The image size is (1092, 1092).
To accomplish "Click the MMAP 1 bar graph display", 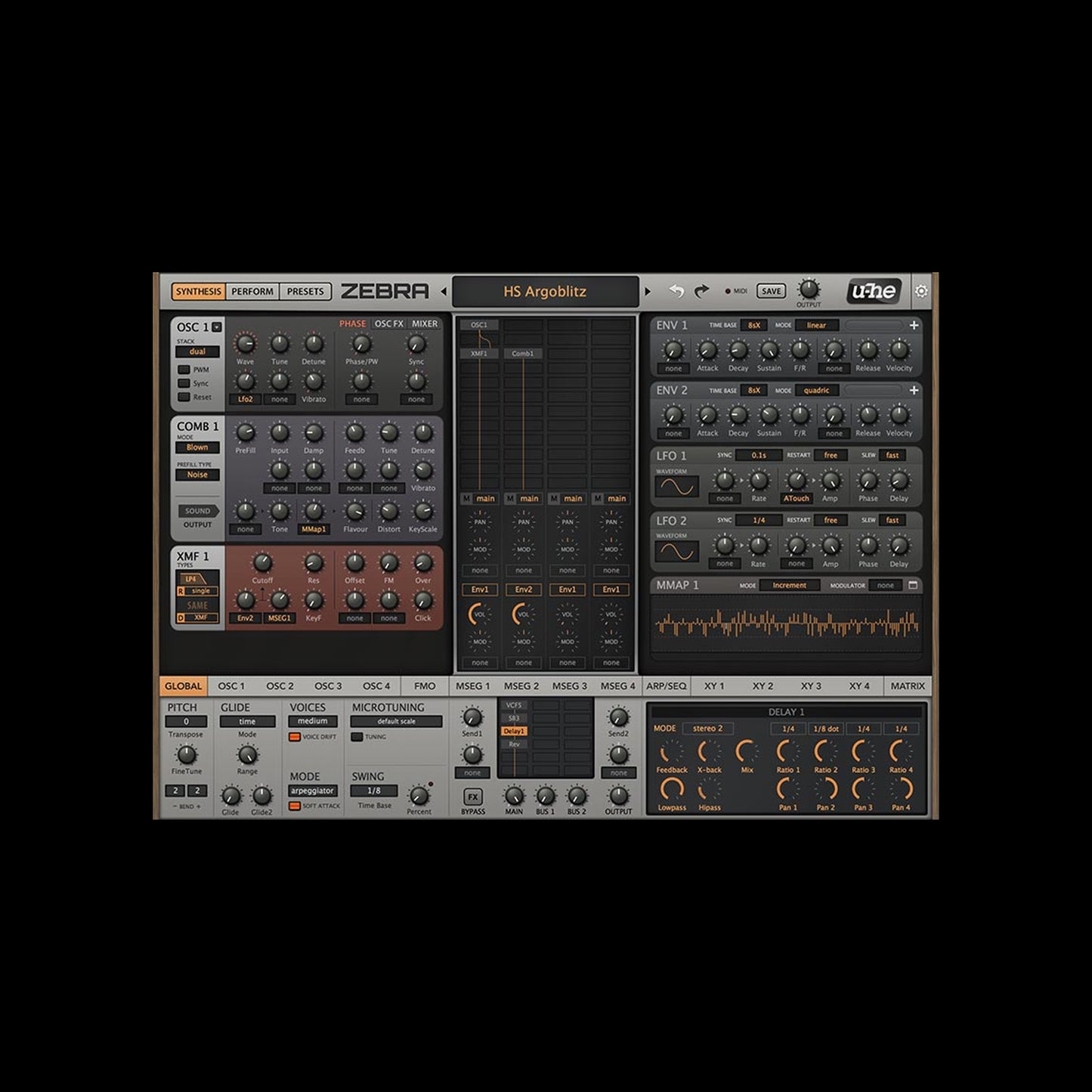I will coord(787,624).
